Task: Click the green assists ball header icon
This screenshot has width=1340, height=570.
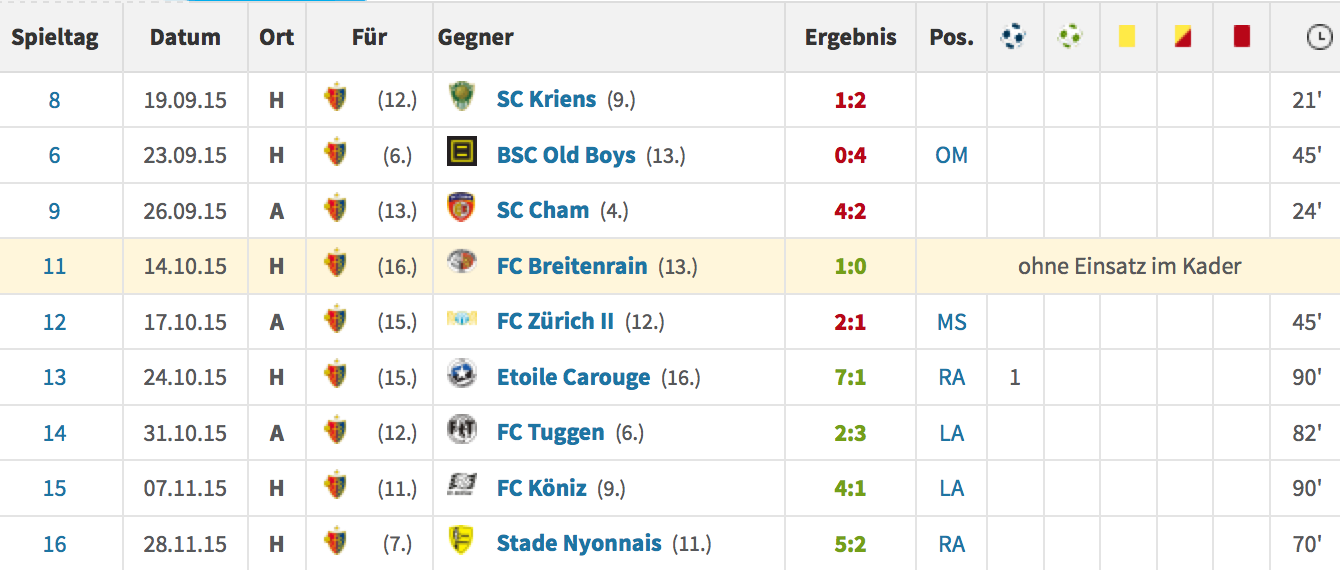Action: click(1070, 37)
